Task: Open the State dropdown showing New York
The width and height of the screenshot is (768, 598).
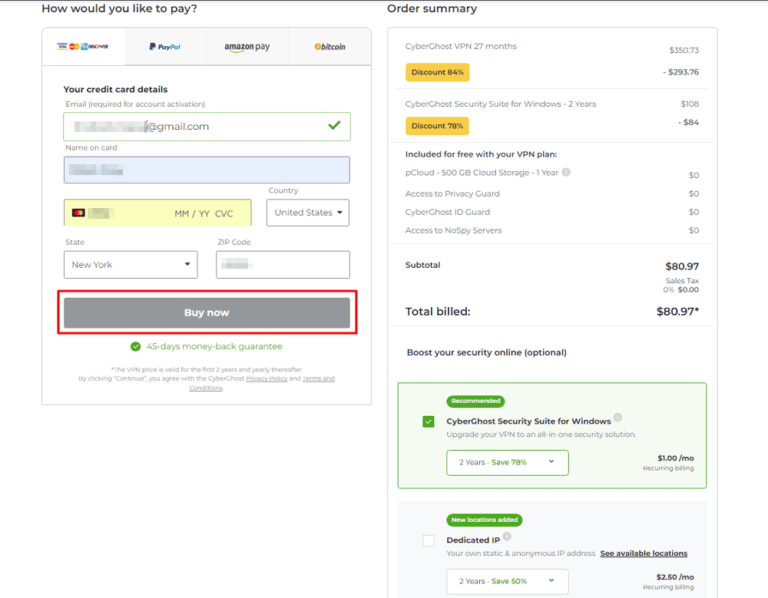Action: coord(131,264)
